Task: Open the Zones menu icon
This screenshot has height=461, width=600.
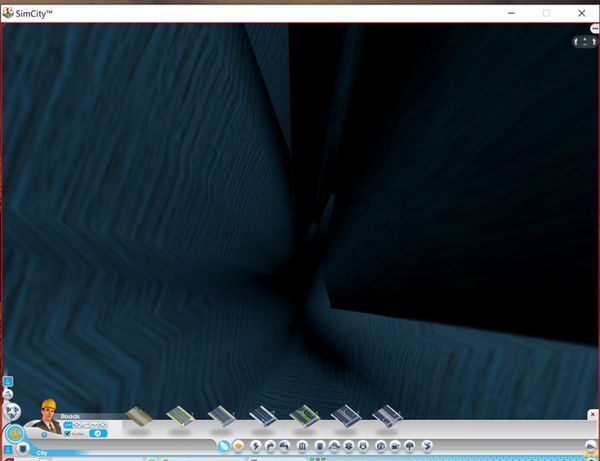Action: click(x=238, y=446)
